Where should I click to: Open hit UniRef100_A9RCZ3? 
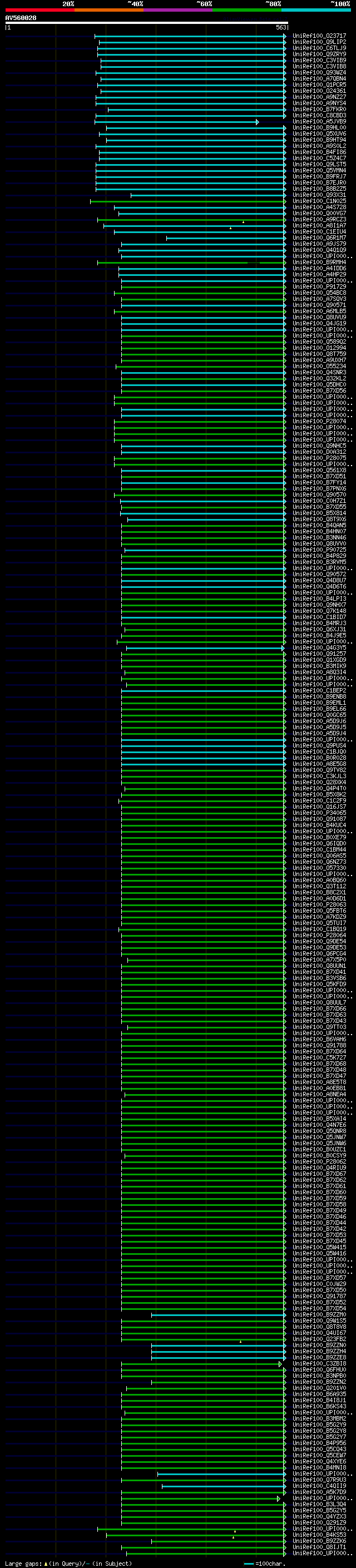(319, 220)
